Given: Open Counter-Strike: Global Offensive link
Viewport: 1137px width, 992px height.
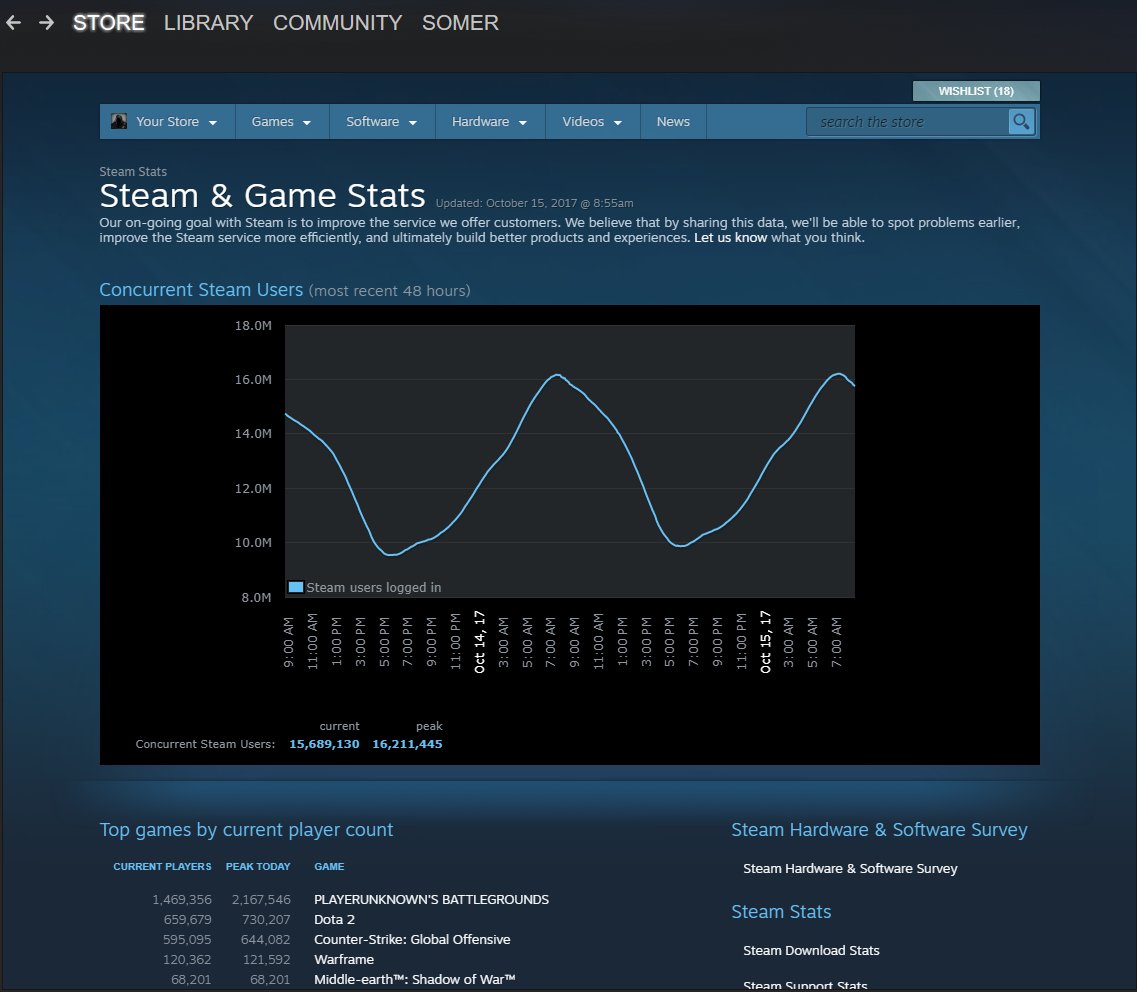Looking at the screenshot, I should point(412,939).
